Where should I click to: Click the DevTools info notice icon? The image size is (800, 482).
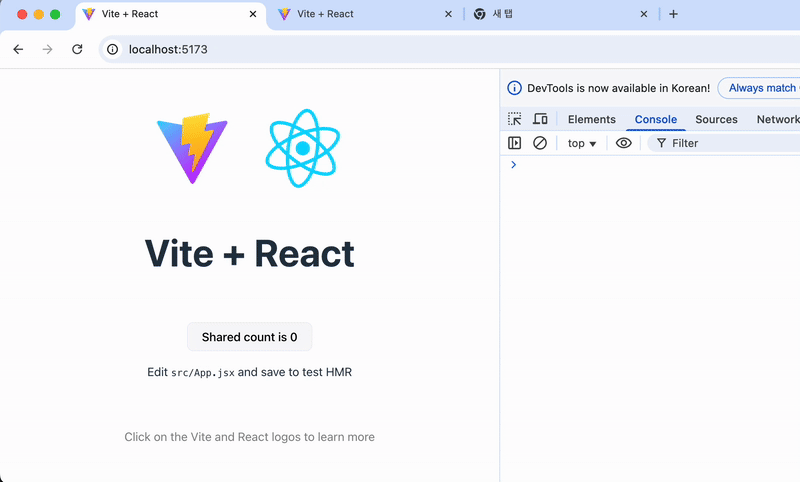coord(514,88)
